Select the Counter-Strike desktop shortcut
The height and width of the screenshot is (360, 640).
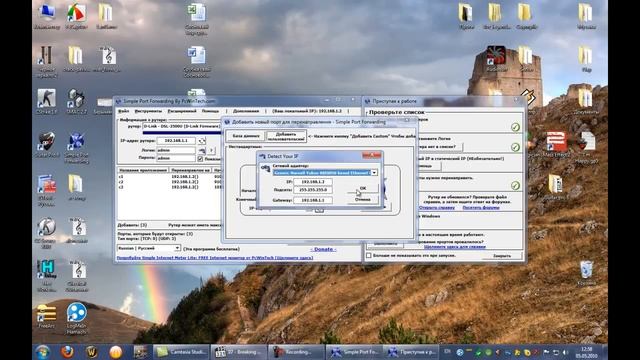click(x=46, y=102)
